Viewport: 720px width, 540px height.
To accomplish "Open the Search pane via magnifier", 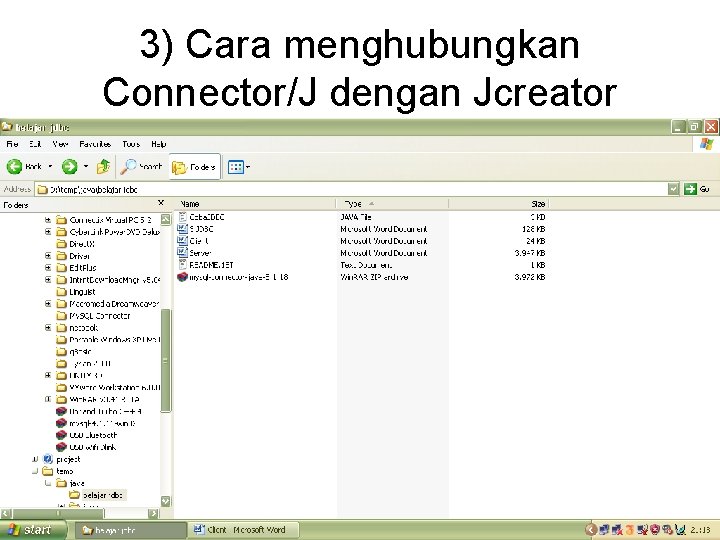I will 141,167.
